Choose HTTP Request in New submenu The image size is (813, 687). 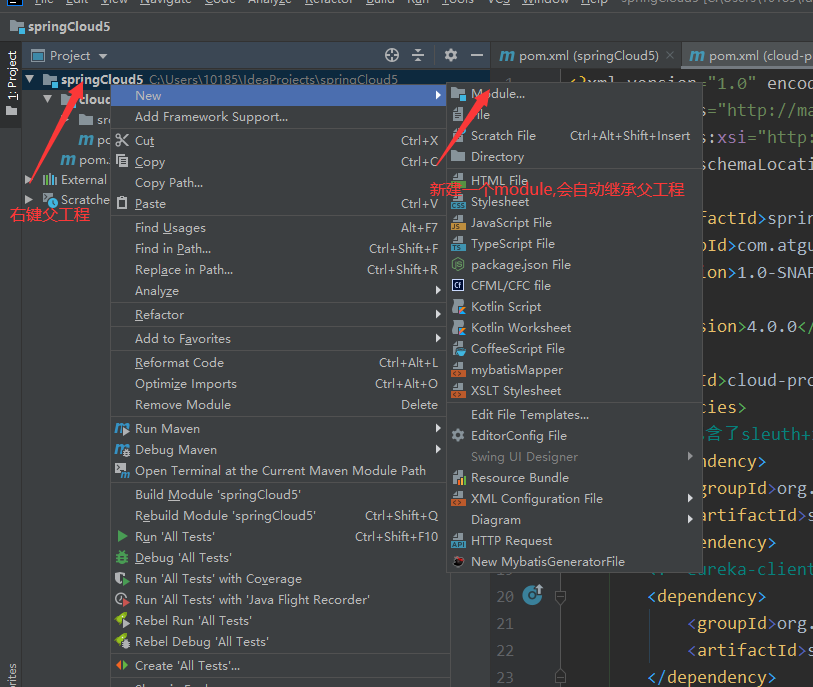[x=511, y=541]
